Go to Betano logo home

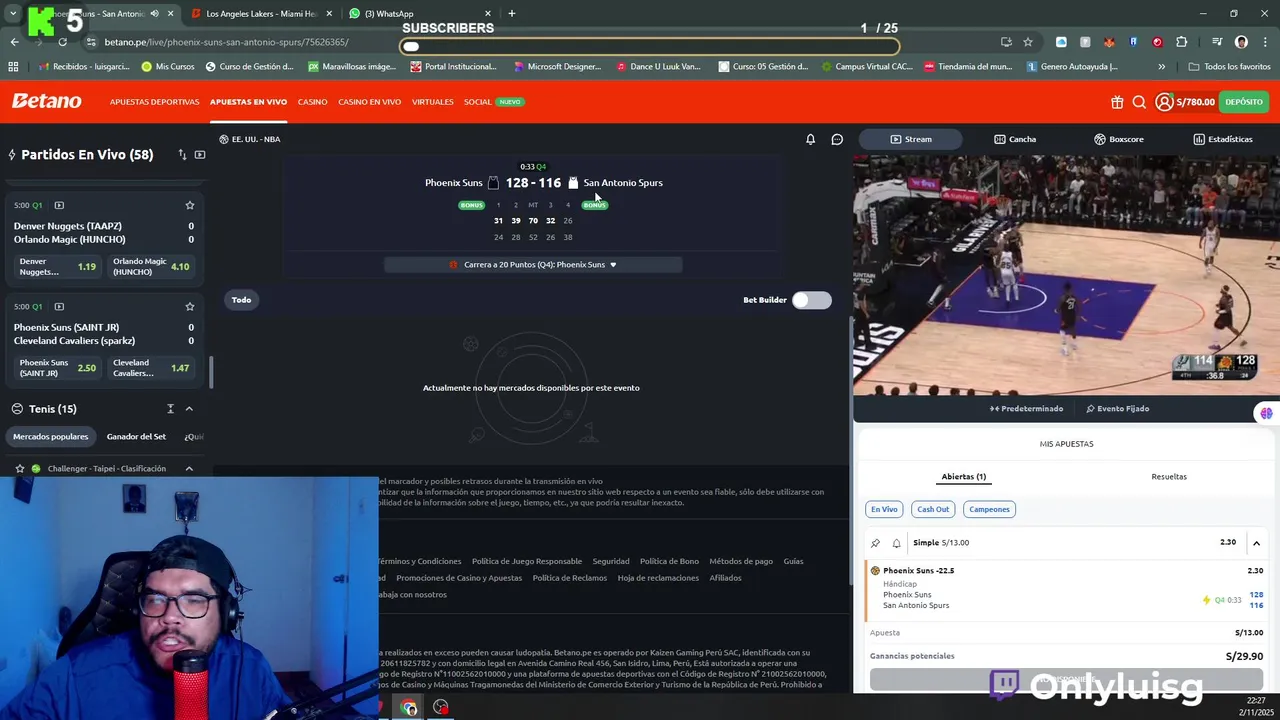coord(46,101)
